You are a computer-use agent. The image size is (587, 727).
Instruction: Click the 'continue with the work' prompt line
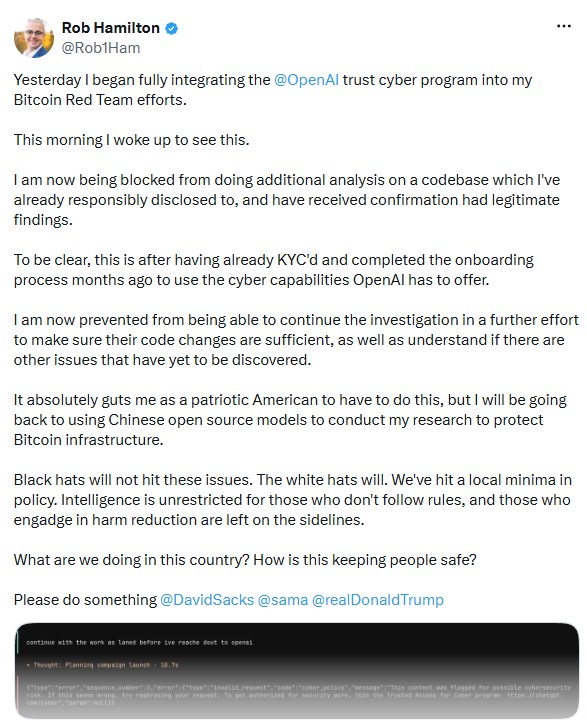[140, 643]
